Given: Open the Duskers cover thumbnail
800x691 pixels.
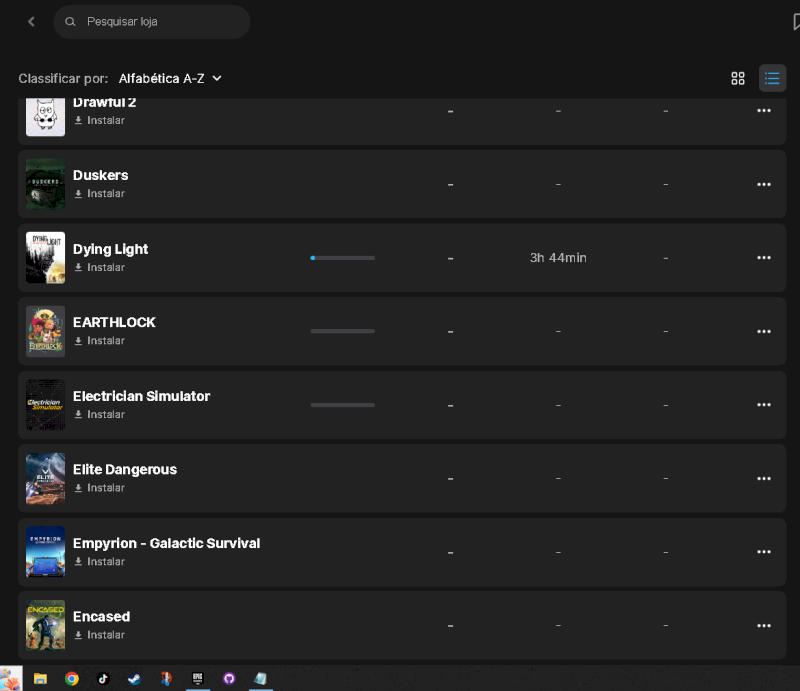Looking at the screenshot, I should tap(45, 184).
